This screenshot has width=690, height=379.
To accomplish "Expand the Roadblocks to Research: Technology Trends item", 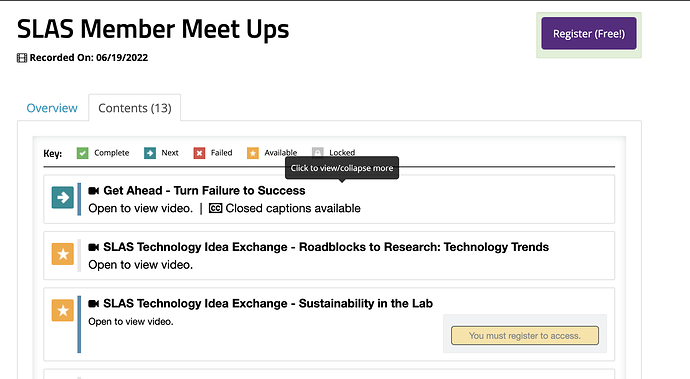I will click(x=326, y=247).
